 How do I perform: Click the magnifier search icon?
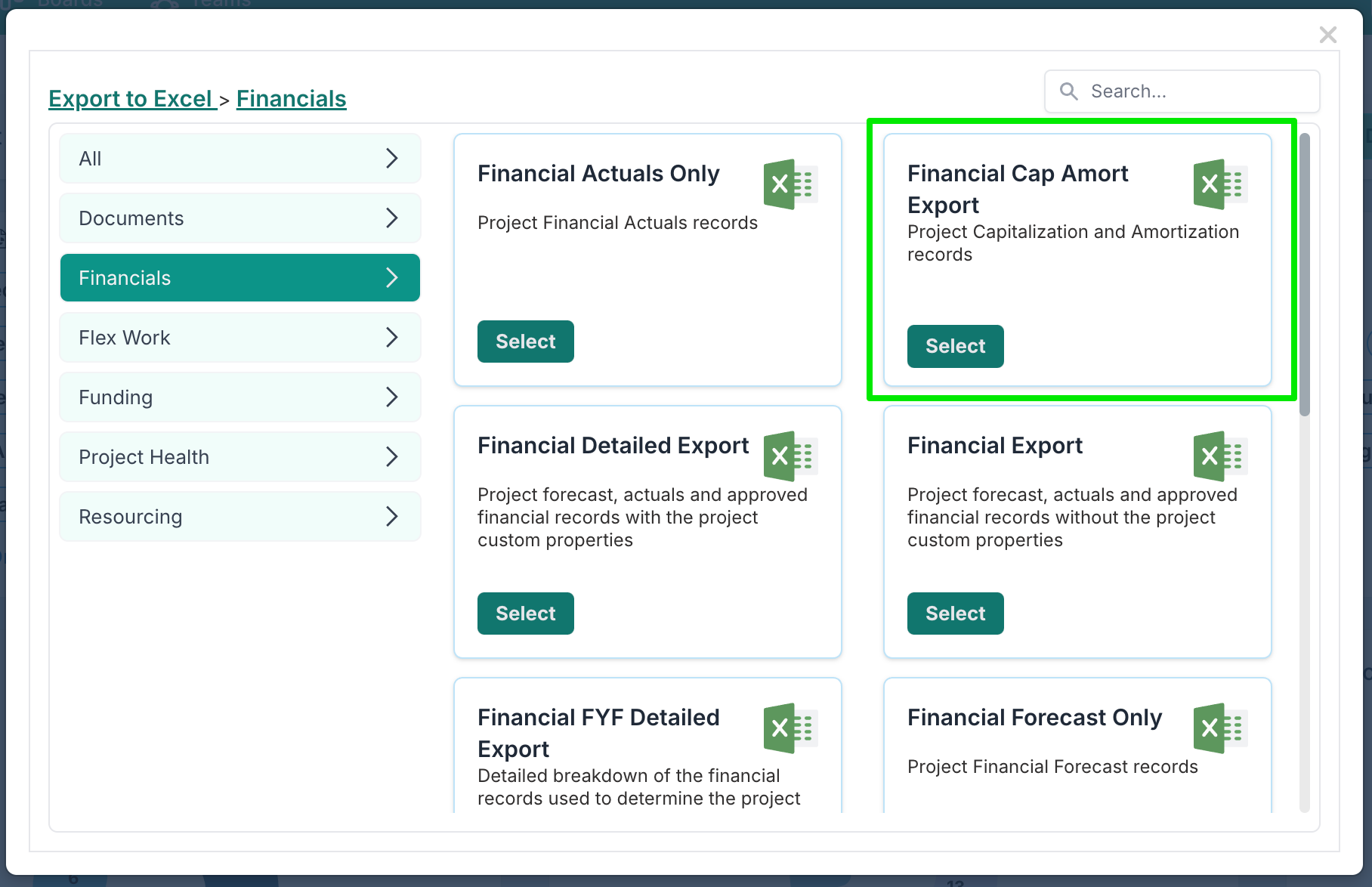click(1069, 91)
